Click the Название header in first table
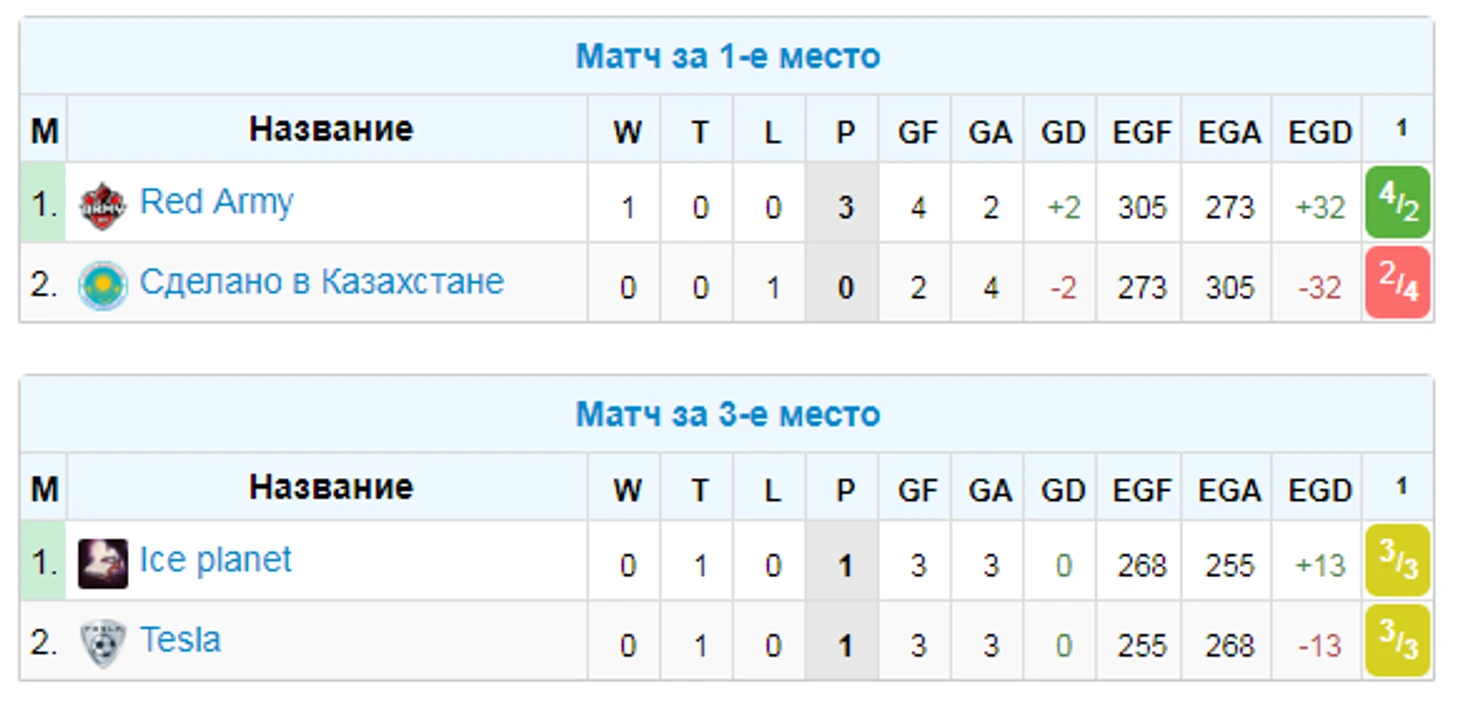1460x709 pixels. pos(330,129)
